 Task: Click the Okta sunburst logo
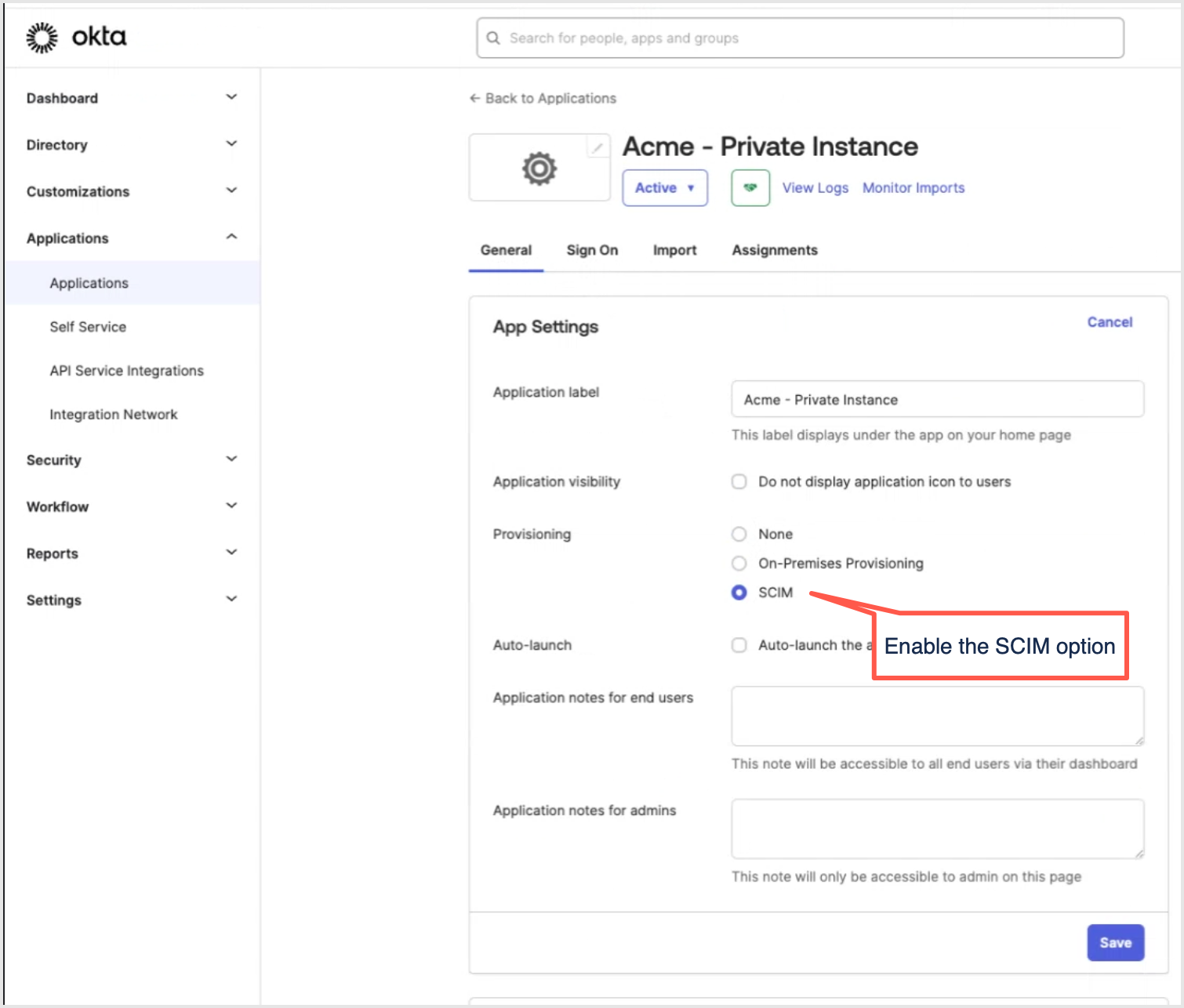coord(42,38)
